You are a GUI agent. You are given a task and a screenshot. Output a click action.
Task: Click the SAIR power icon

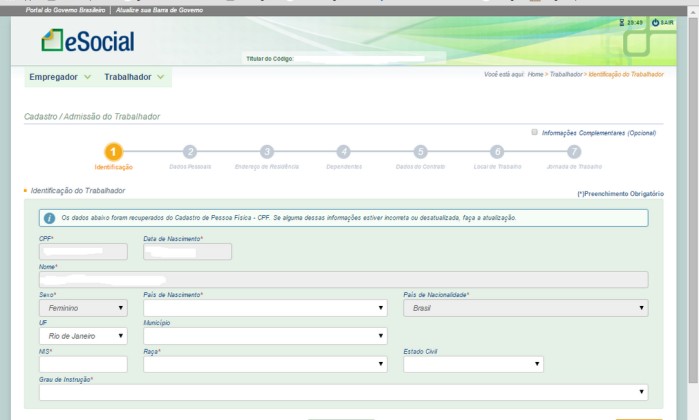(x=656, y=23)
